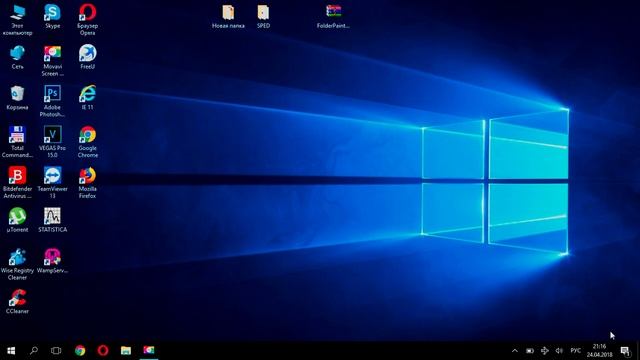Select the Recycle Bin (Корзина) icon

click(x=17, y=98)
